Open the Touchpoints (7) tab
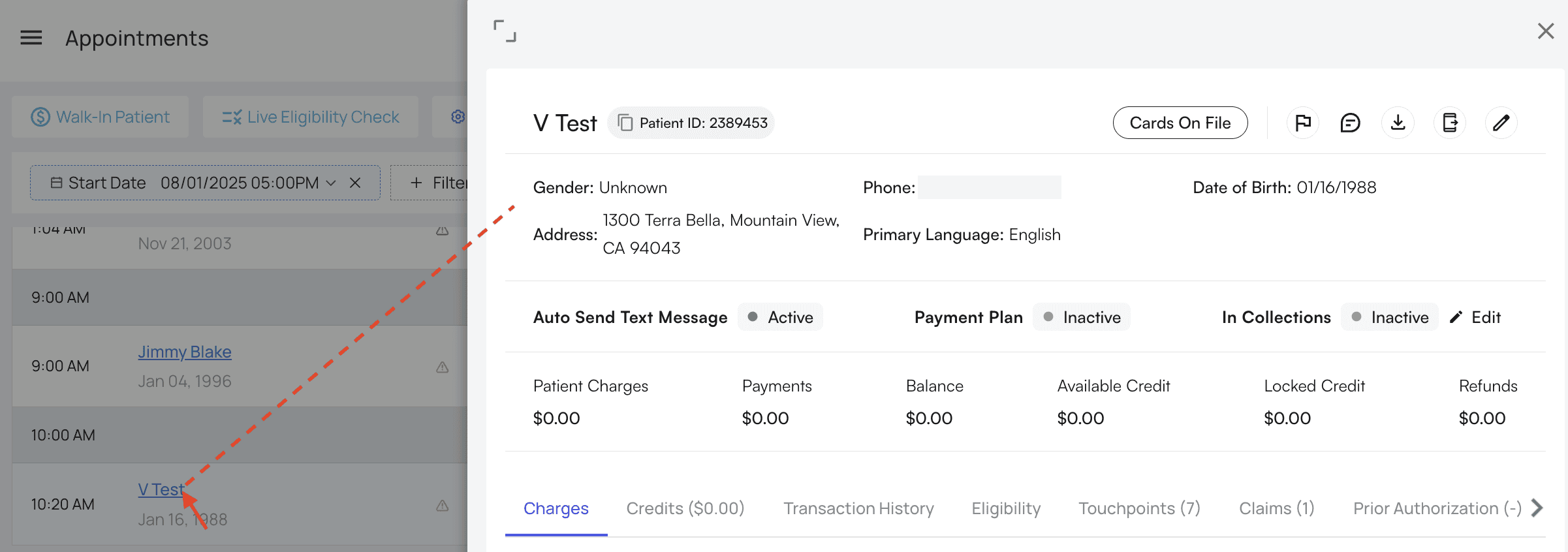 (1139, 508)
